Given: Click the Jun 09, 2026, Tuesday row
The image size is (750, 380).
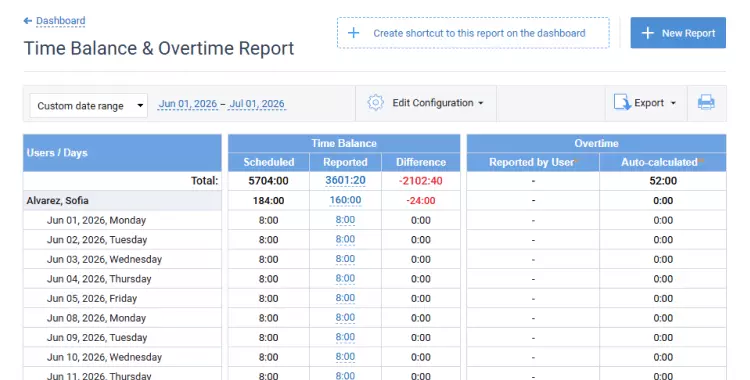Looking at the screenshot, I should [122, 338].
